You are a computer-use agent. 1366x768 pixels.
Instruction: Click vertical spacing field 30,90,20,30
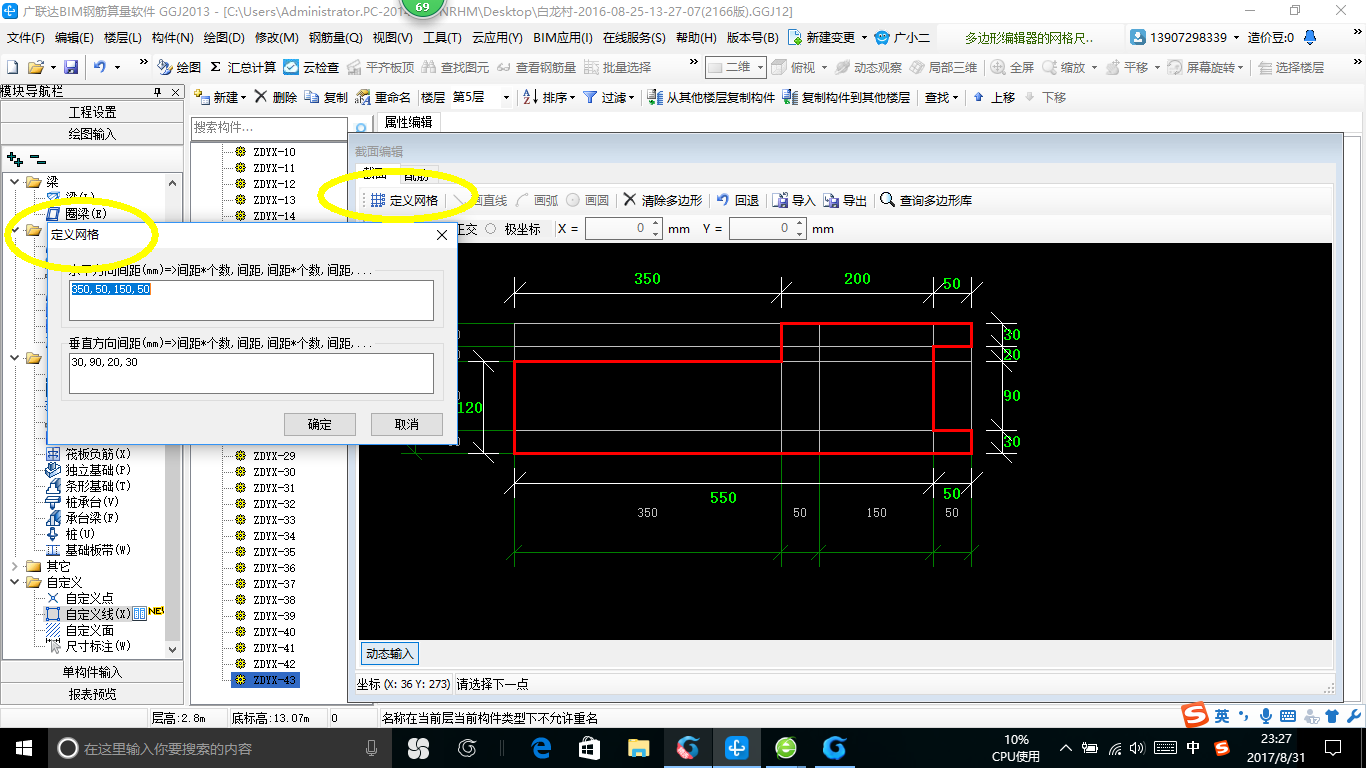coord(251,373)
